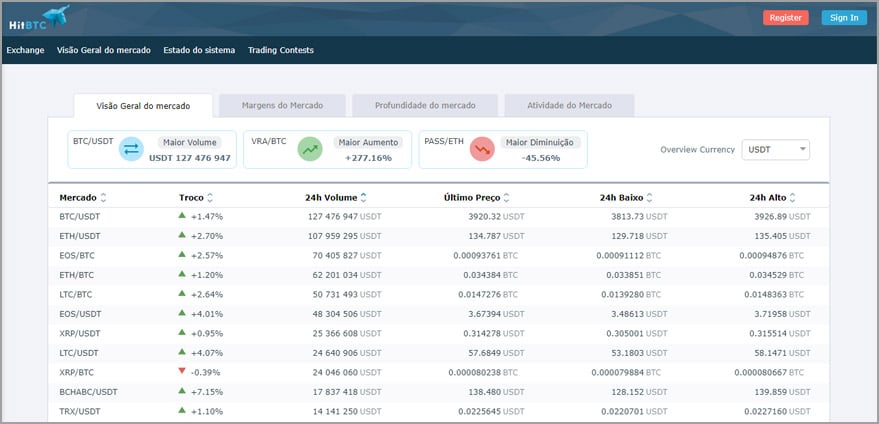The image size is (879, 424).
Task: Sort table by 24h Alto column
Action: (x=772, y=197)
